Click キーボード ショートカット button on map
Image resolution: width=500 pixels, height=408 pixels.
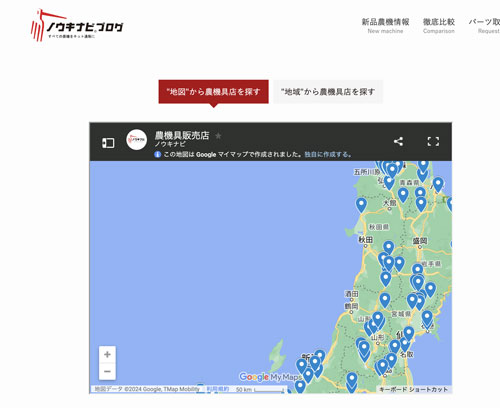[x=413, y=389]
